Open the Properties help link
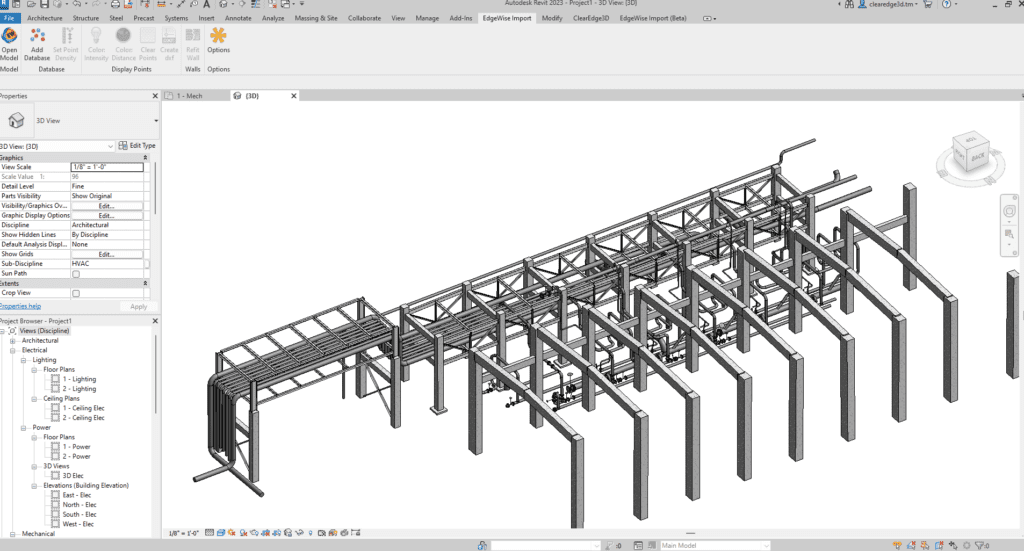Image resolution: width=1024 pixels, height=551 pixels. 20,306
